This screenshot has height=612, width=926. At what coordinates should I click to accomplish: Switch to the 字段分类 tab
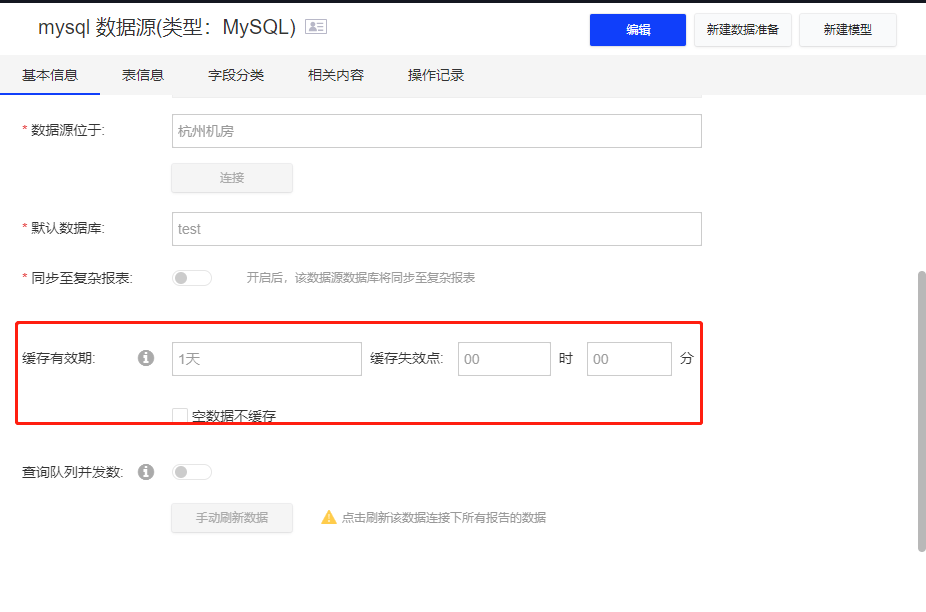[x=236, y=74]
